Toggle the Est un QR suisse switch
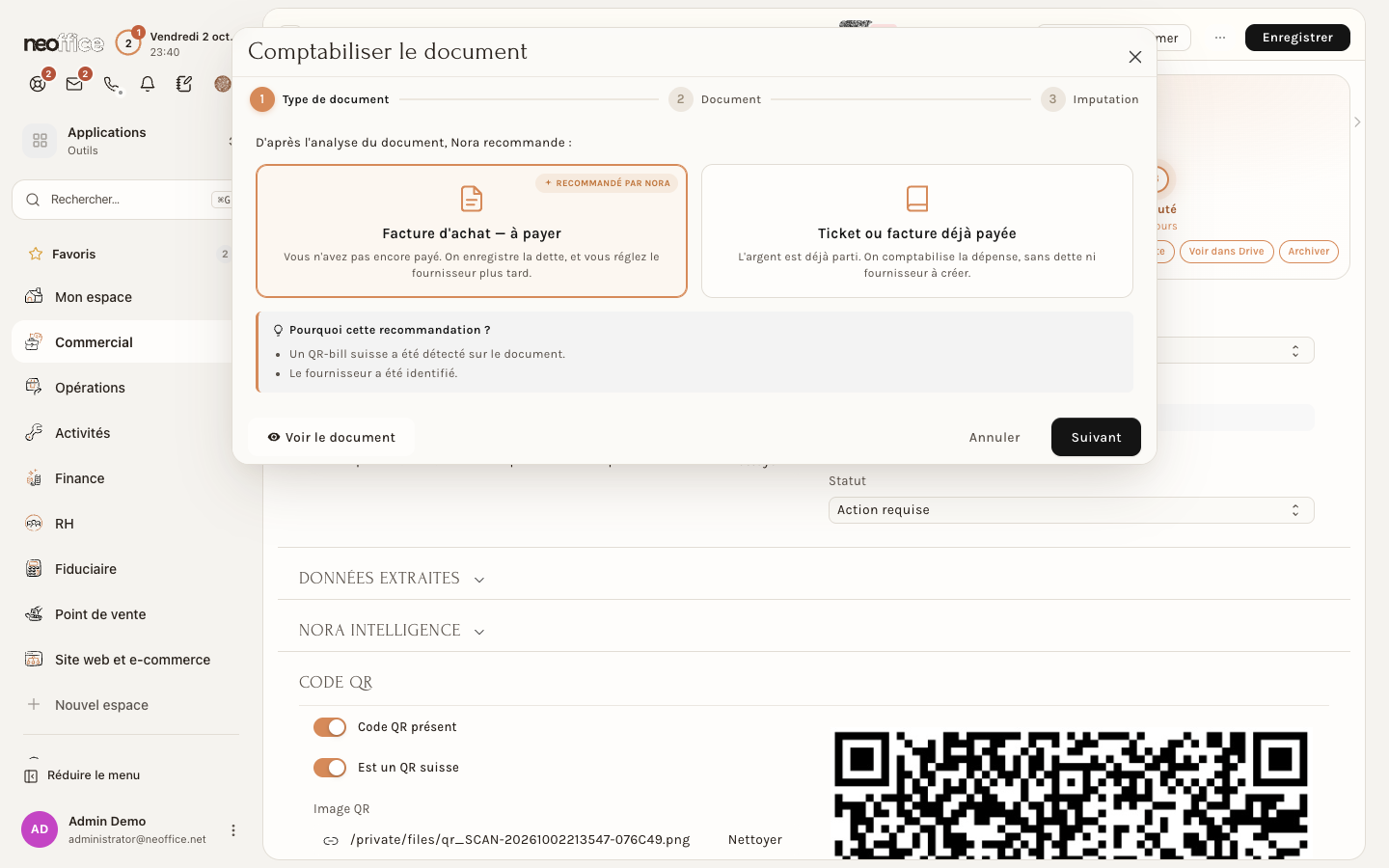The image size is (1389, 868). point(330,768)
